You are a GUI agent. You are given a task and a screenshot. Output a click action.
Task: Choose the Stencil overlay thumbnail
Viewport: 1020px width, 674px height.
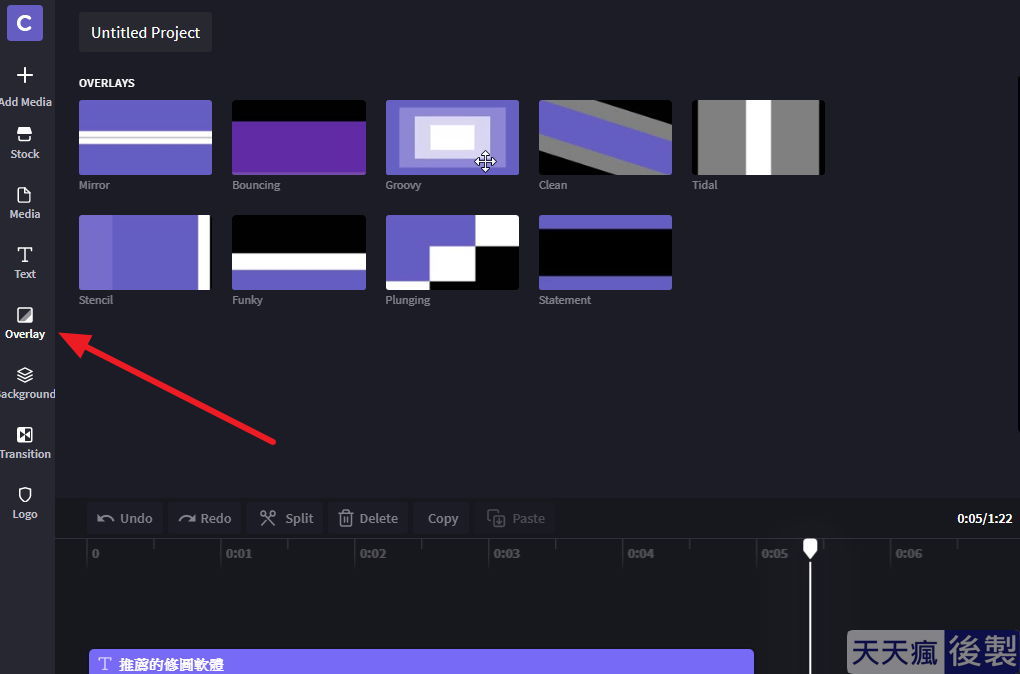[145, 252]
